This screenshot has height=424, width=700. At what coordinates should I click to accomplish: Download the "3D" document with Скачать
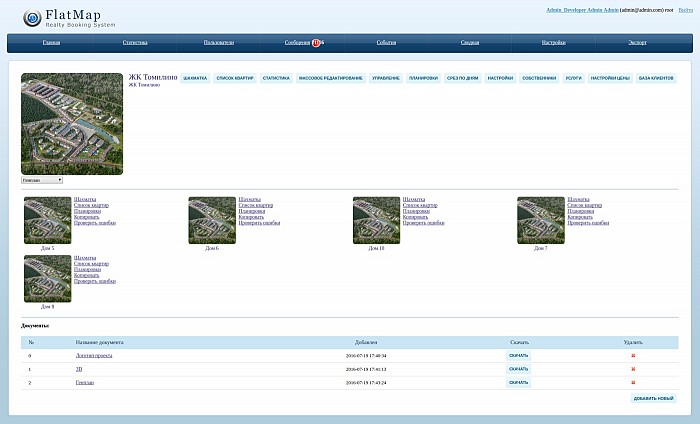coord(518,369)
